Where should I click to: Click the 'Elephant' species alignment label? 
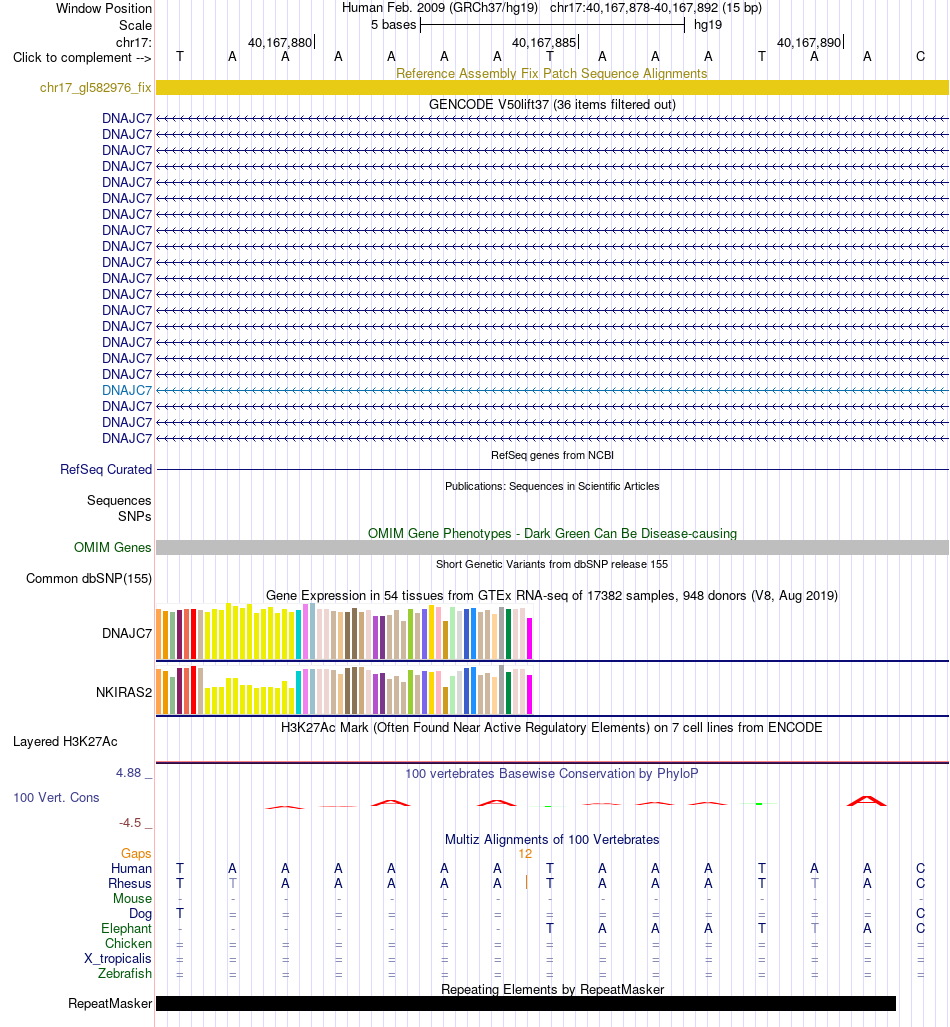(126, 929)
